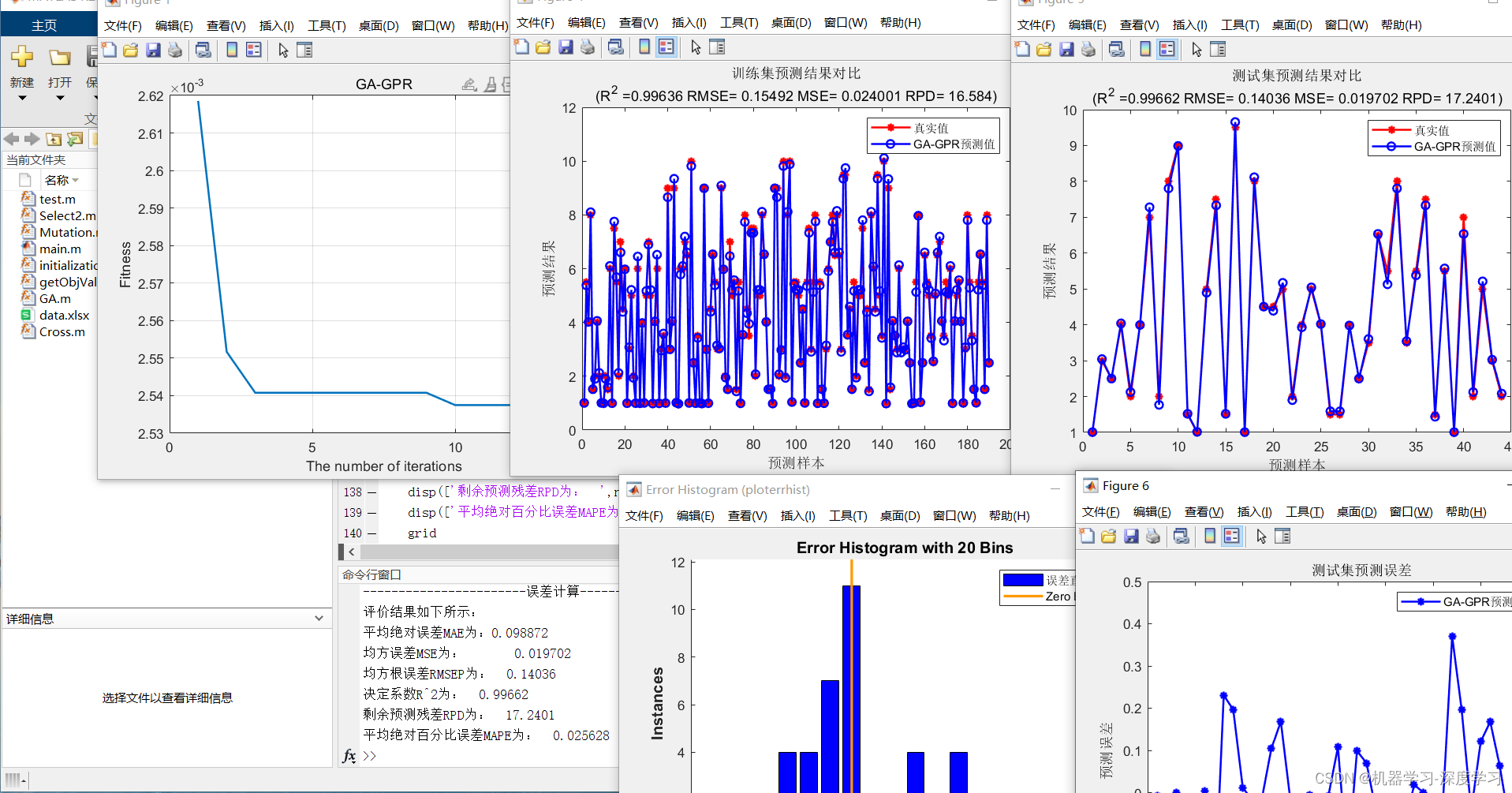The width and height of the screenshot is (1512, 793).
Task: Open the Property Inspector icon in Figure 6
Action: 1282,536
